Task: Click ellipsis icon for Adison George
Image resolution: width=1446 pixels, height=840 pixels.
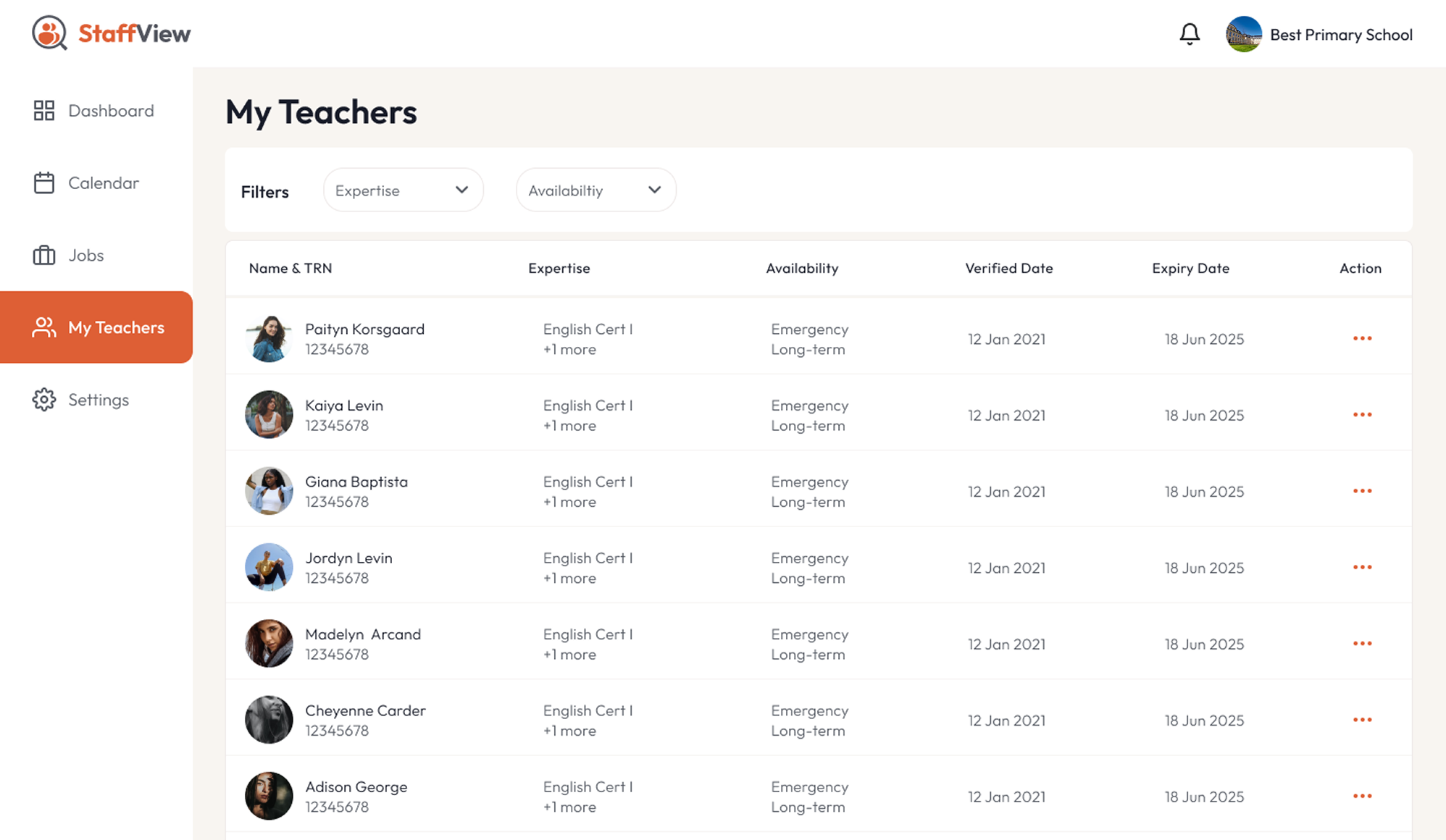Action: pyautogui.click(x=1362, y=797)
